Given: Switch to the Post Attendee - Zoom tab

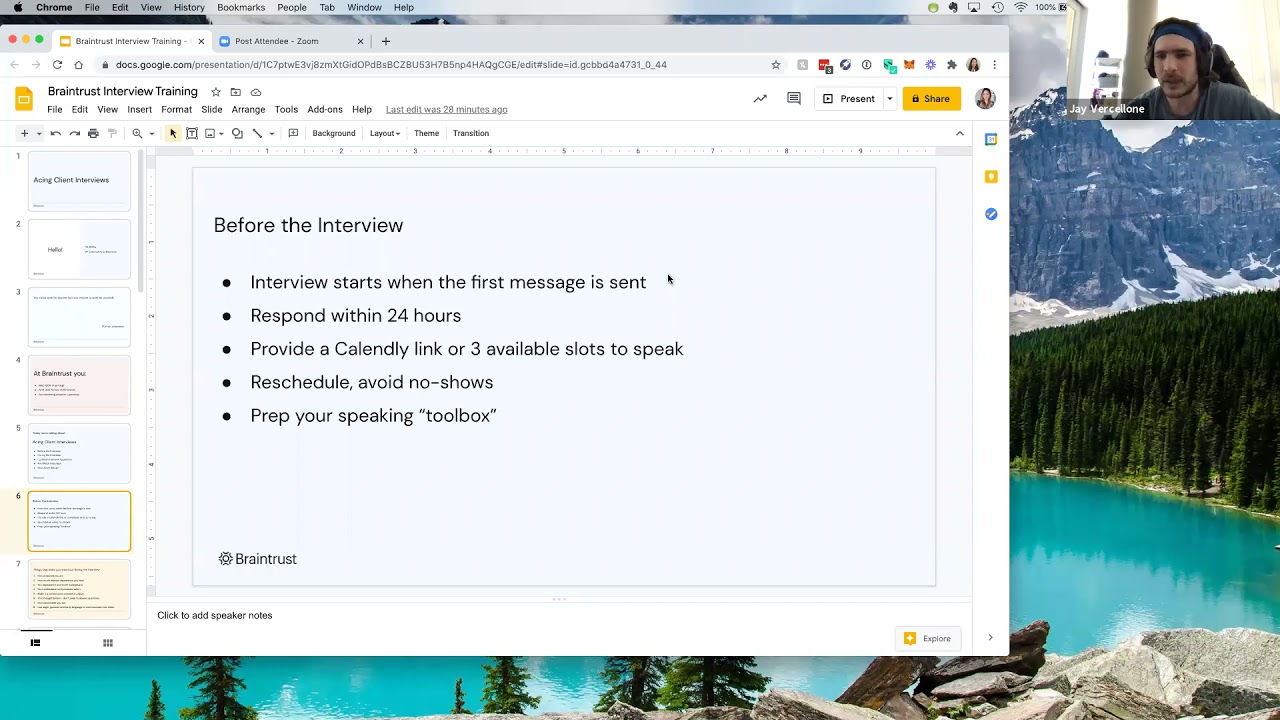Looking at the screenshot, I should (x=288, y=41).
